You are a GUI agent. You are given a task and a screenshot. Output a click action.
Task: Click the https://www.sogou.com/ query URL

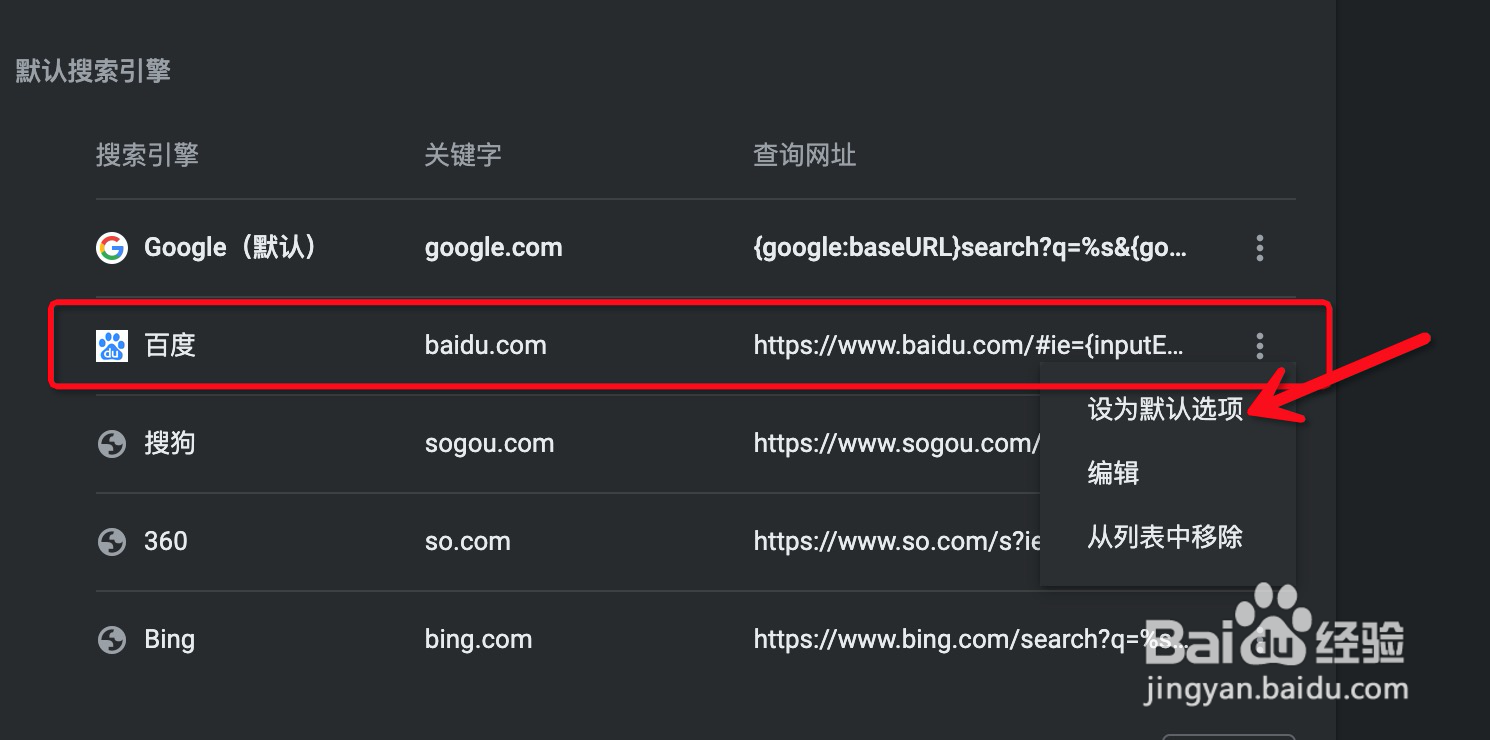[x=897, y=443]
